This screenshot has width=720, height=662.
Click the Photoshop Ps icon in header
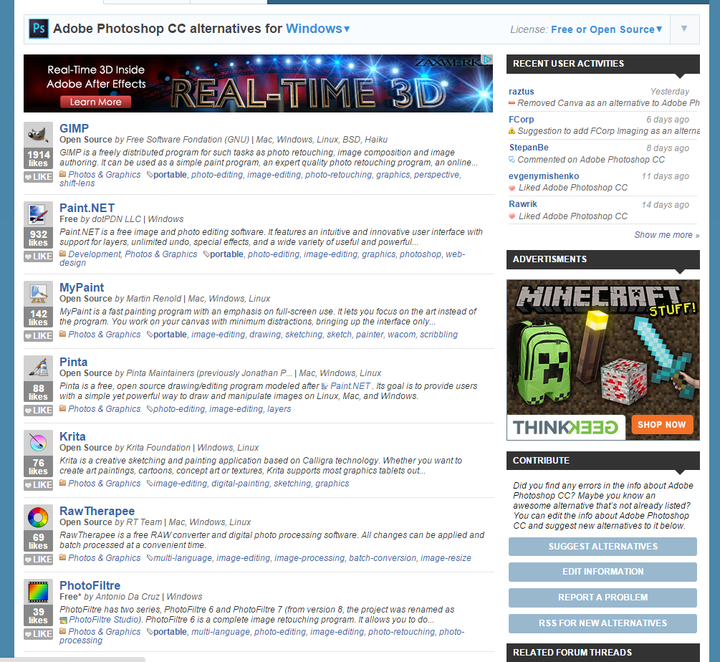39,29
